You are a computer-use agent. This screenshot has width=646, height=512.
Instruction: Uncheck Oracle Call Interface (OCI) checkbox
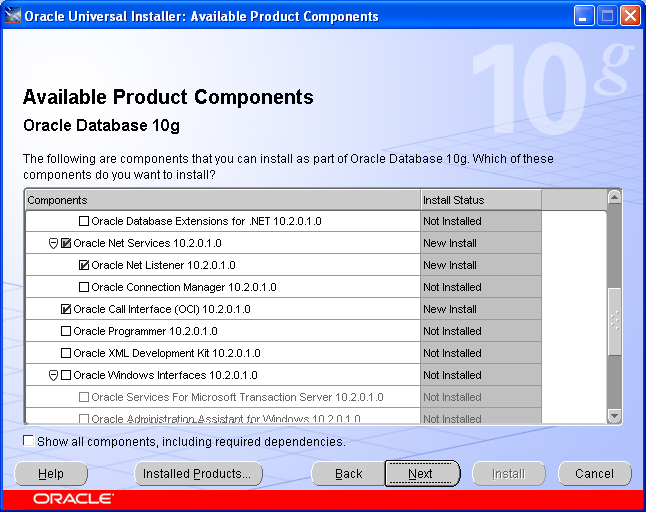coord(66,309)
